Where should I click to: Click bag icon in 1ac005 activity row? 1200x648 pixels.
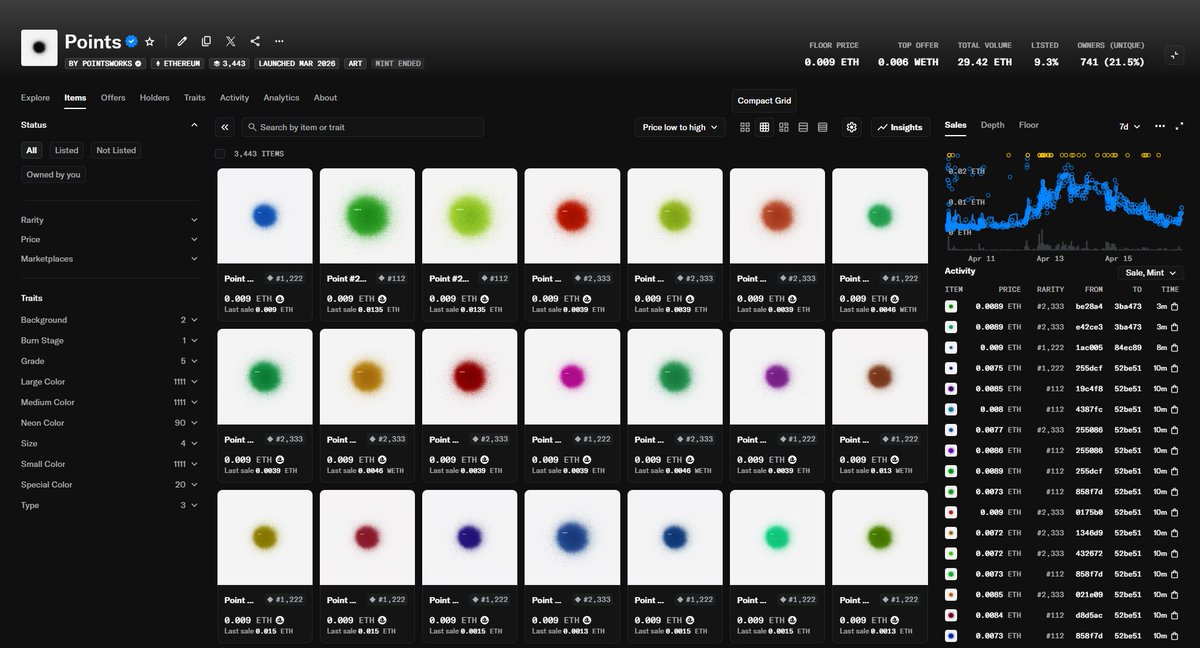point(1174,347)
